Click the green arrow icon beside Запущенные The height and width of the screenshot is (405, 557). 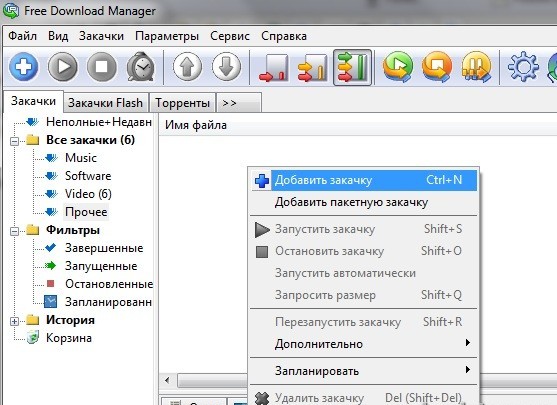click(x=50, y=265)
